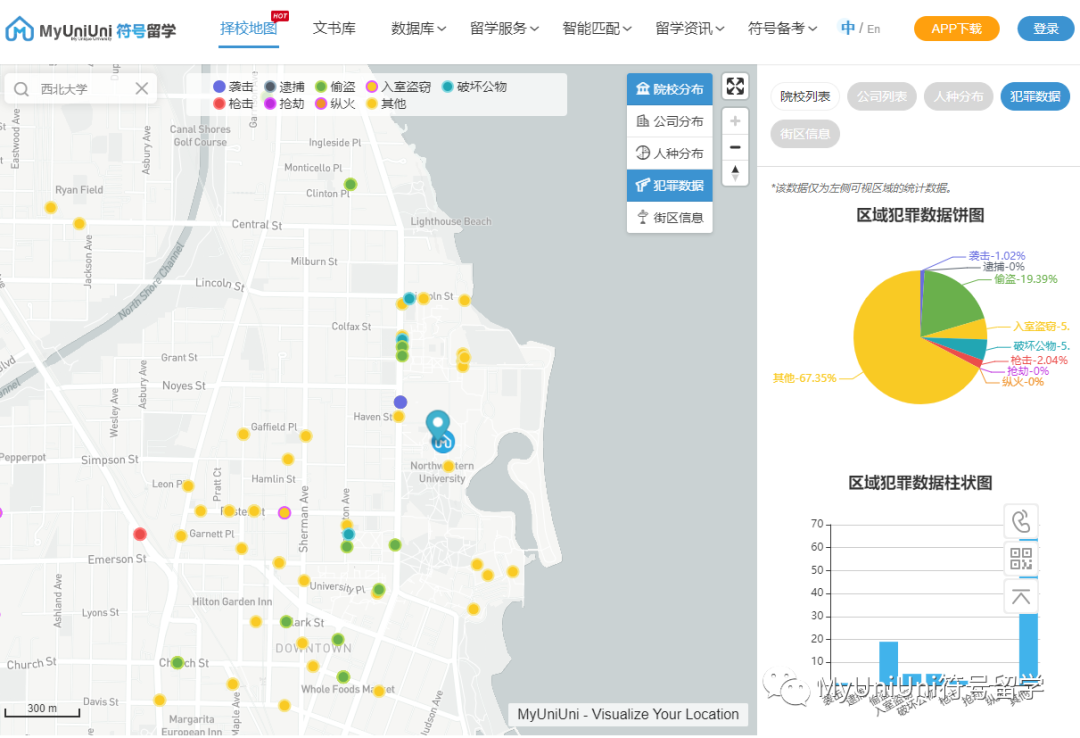Switch language to 中

pyautogui.click(x=848, y=28)
